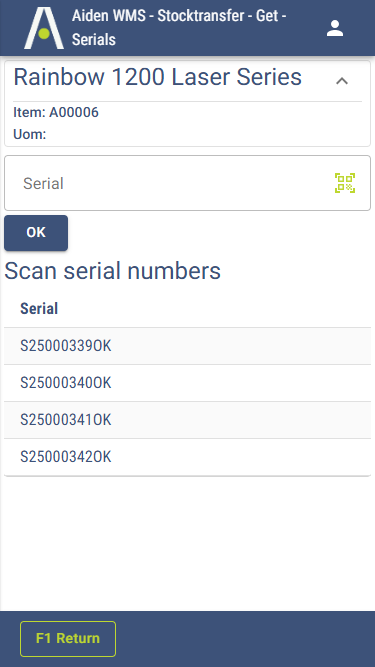Tap the Aiden WMS logo

pos(44,28)
